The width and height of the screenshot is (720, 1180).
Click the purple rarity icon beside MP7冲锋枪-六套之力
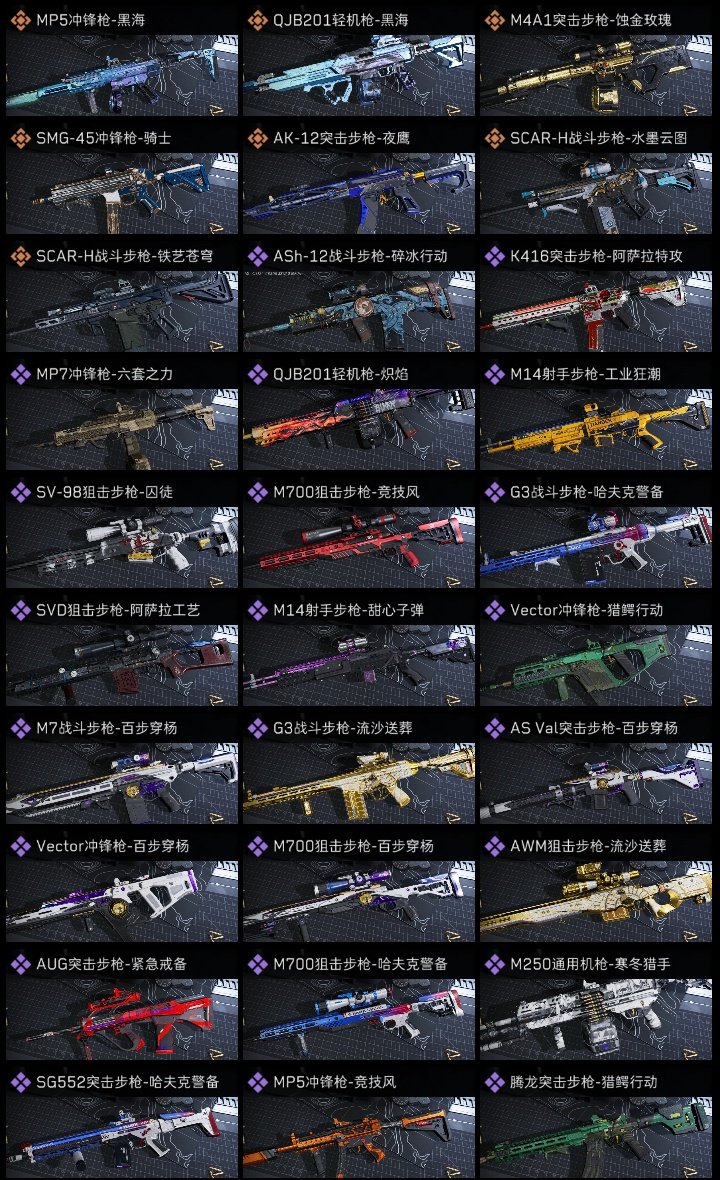[x=20, y=374]
